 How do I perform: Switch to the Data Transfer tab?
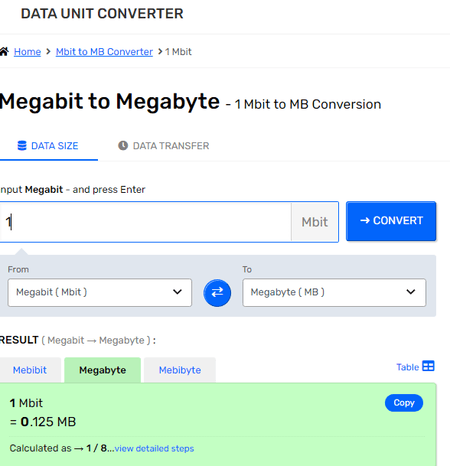coord(164,146)
